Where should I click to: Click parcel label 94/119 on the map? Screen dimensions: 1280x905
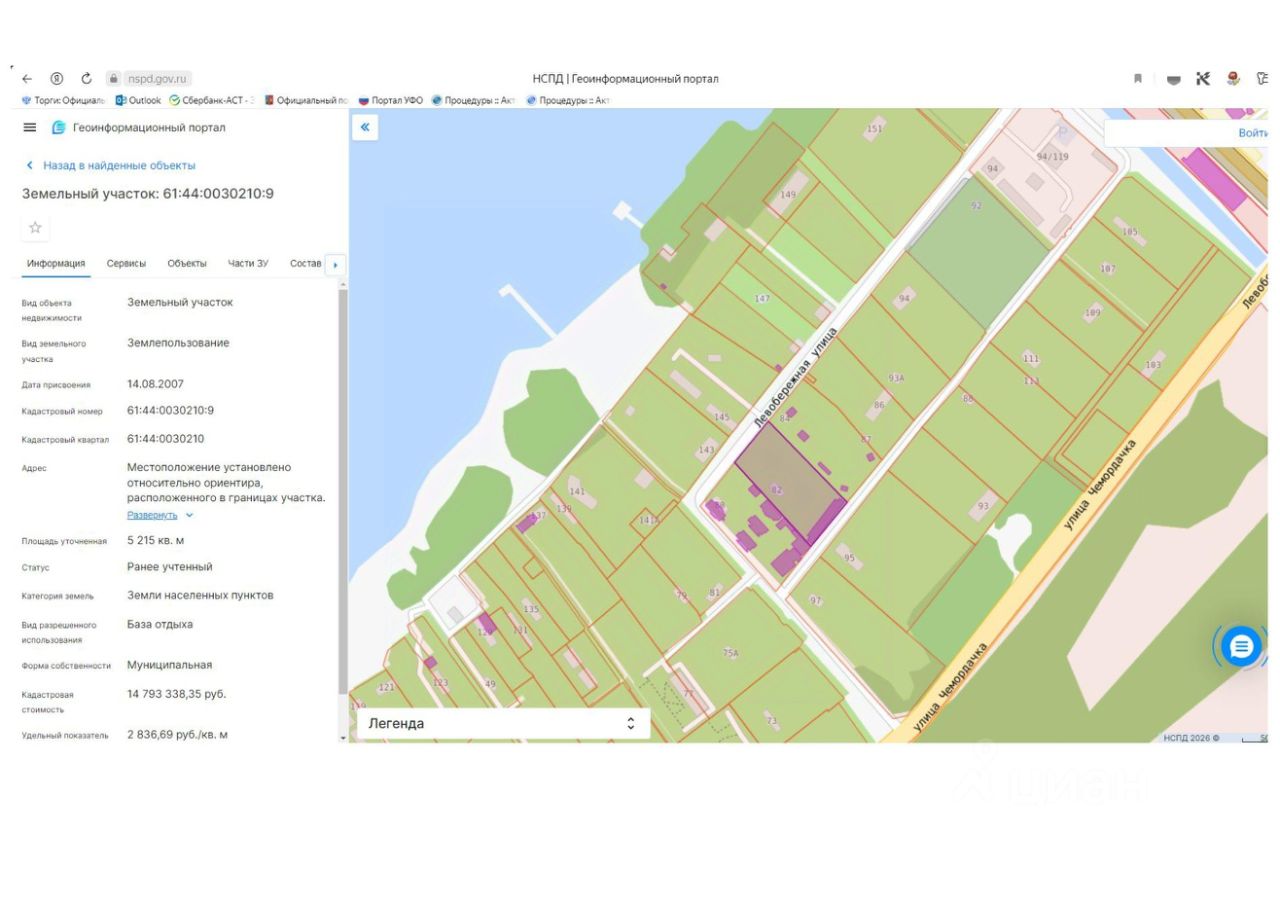click(x=1052, y=157)
